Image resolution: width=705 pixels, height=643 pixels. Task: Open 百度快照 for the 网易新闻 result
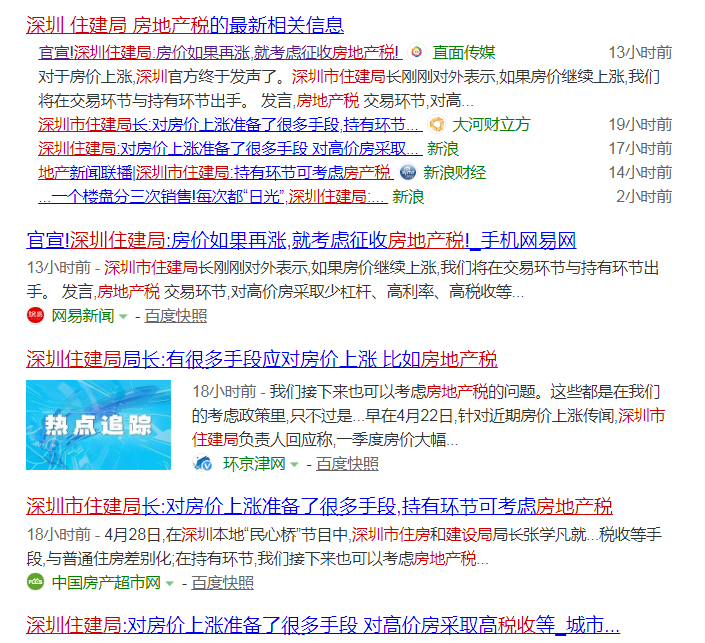click(175, 316)
